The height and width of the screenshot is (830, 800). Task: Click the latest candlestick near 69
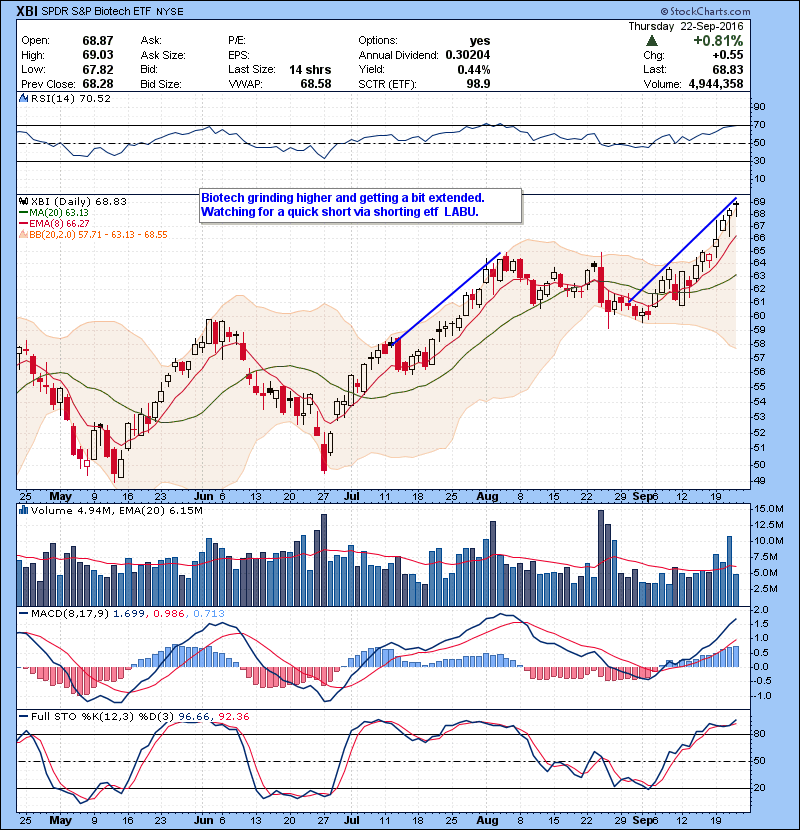point(736,208)
